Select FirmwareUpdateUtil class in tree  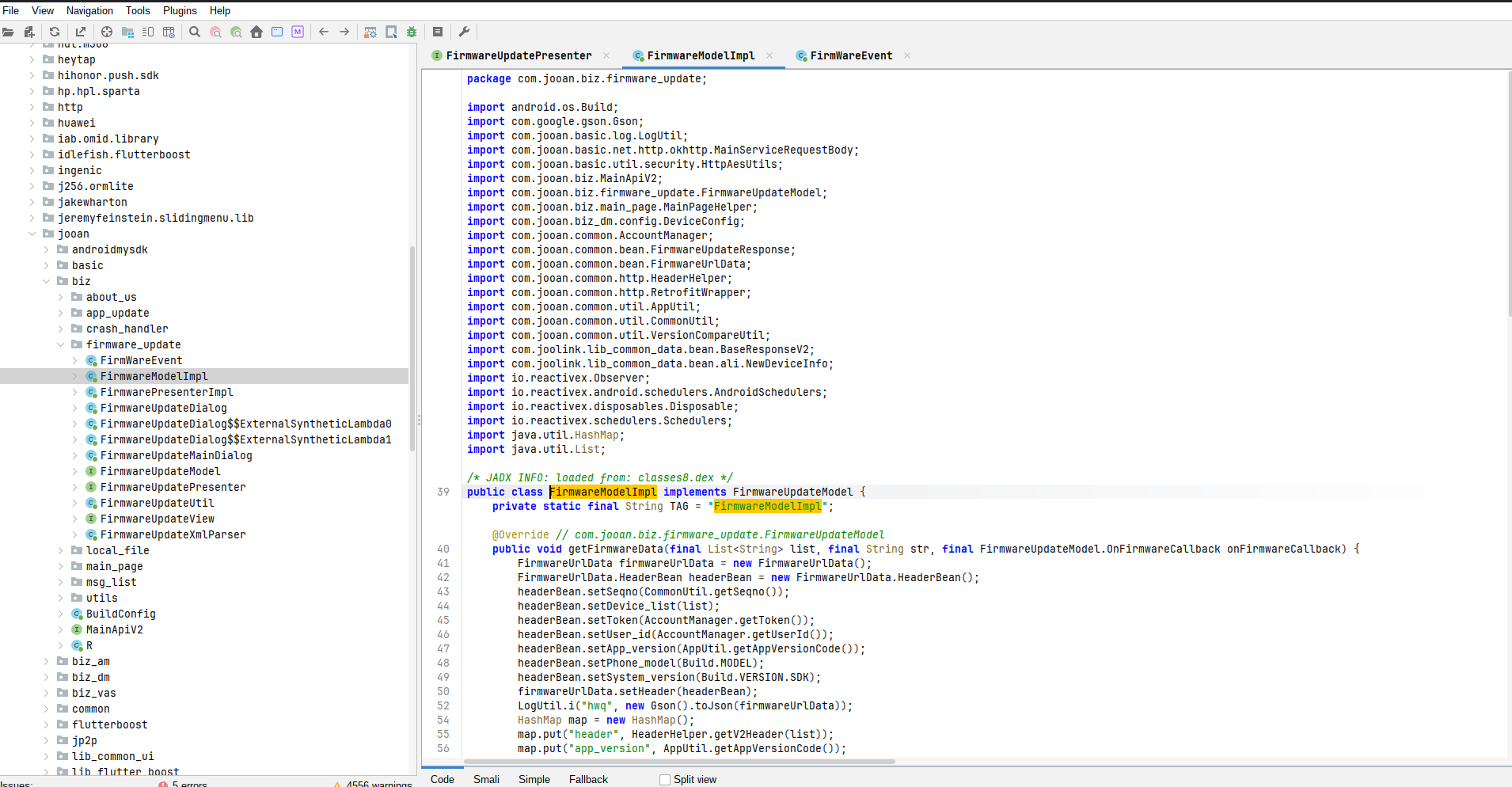157,503
